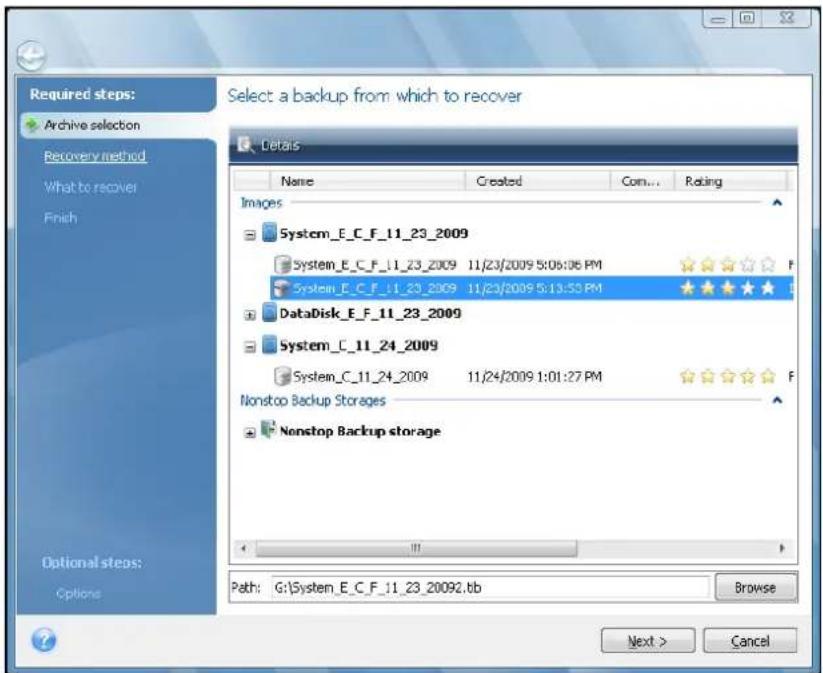Click the round back arrow button
The width and height of the screenshot is (823, 673).
click(x=31, y=56)
